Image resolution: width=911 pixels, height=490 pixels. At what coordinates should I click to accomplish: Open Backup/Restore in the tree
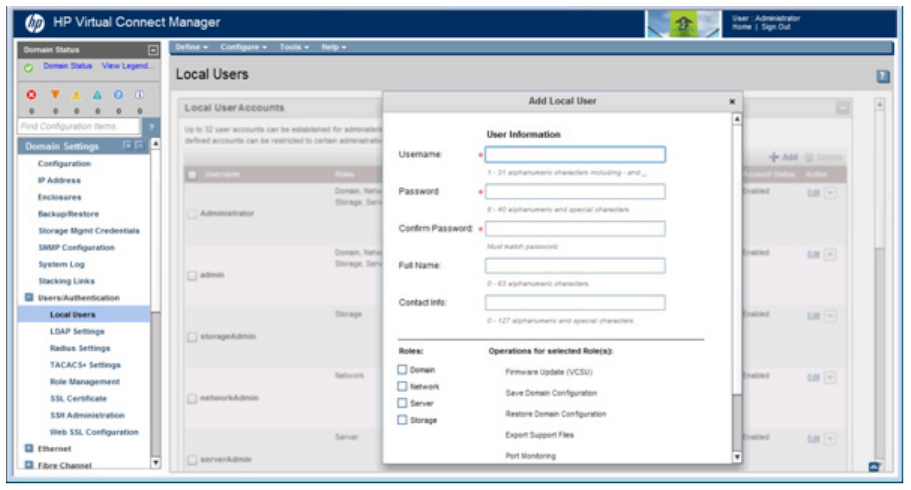pos(69,214)
